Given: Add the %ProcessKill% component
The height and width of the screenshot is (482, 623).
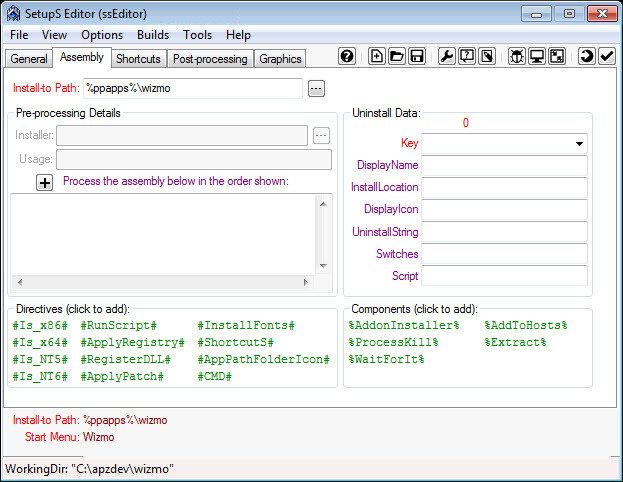Looking at the screenshot, I should (x=393, y=343).
